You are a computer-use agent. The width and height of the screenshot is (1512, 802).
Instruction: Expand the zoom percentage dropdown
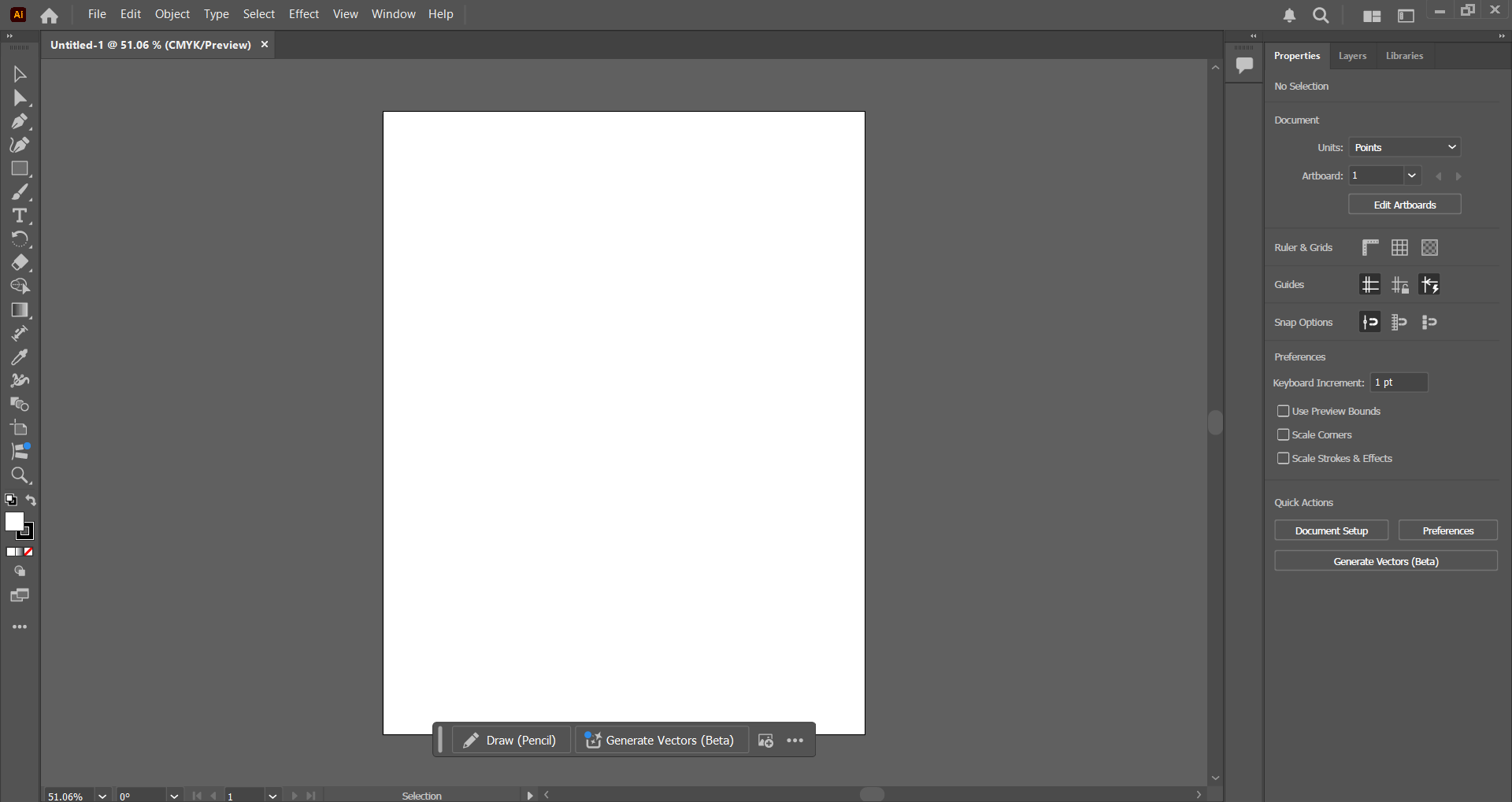(x=102, y=796)
